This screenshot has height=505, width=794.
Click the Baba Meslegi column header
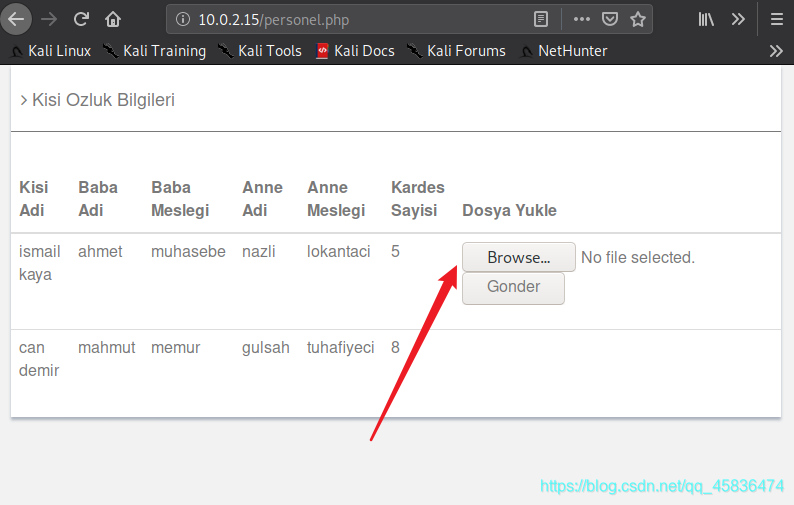tap(180, 199)
